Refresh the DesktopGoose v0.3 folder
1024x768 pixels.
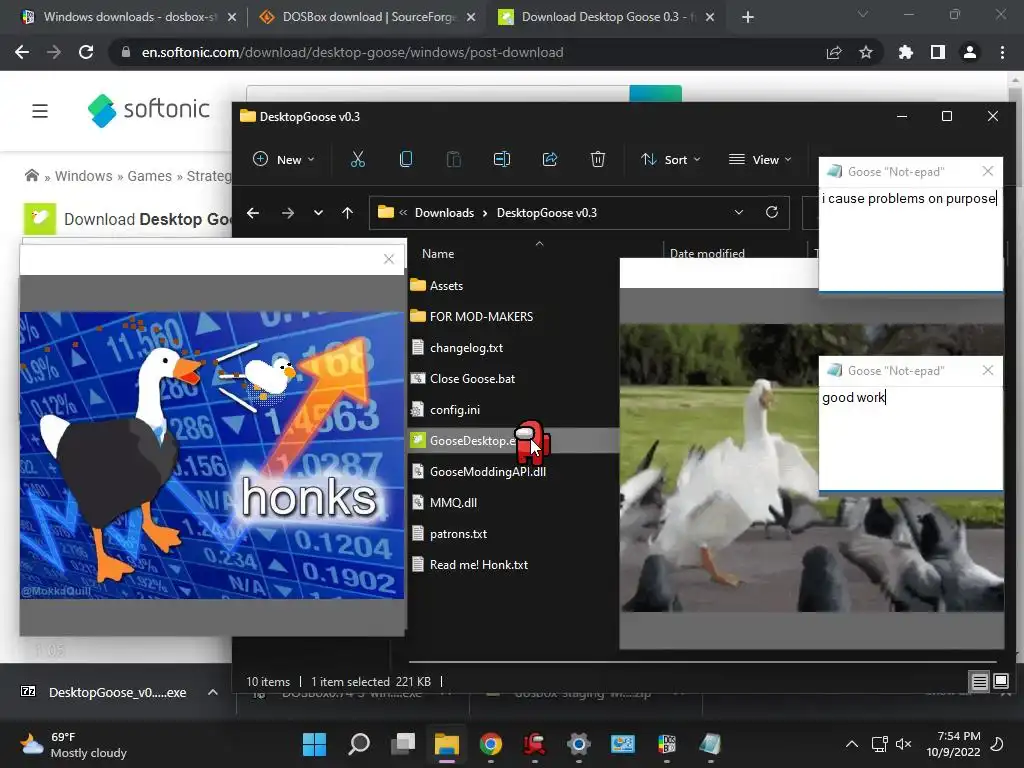(772, 212)
